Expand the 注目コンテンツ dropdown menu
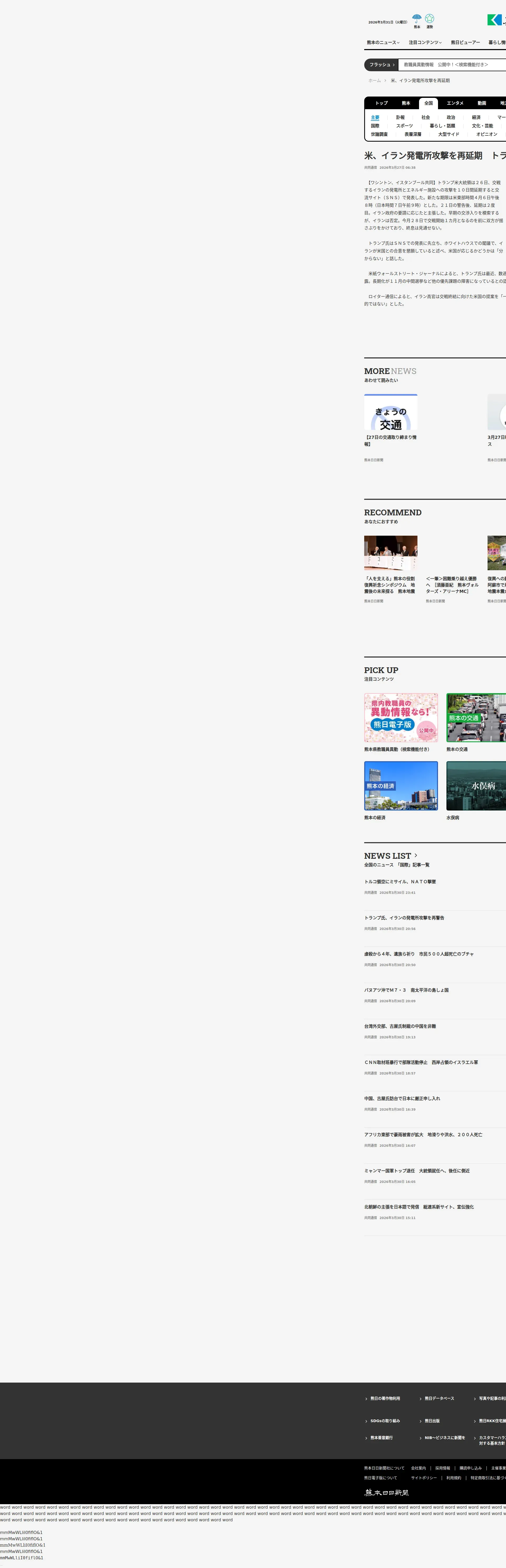 click(x=425, y=43)
